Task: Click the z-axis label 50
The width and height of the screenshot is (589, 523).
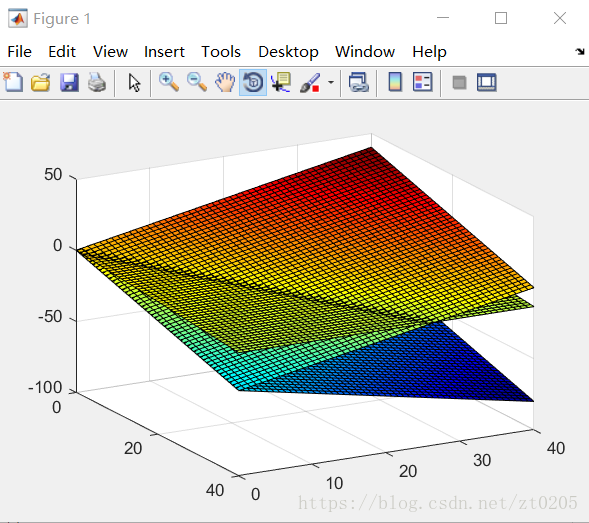Action: tap(53, 175)
